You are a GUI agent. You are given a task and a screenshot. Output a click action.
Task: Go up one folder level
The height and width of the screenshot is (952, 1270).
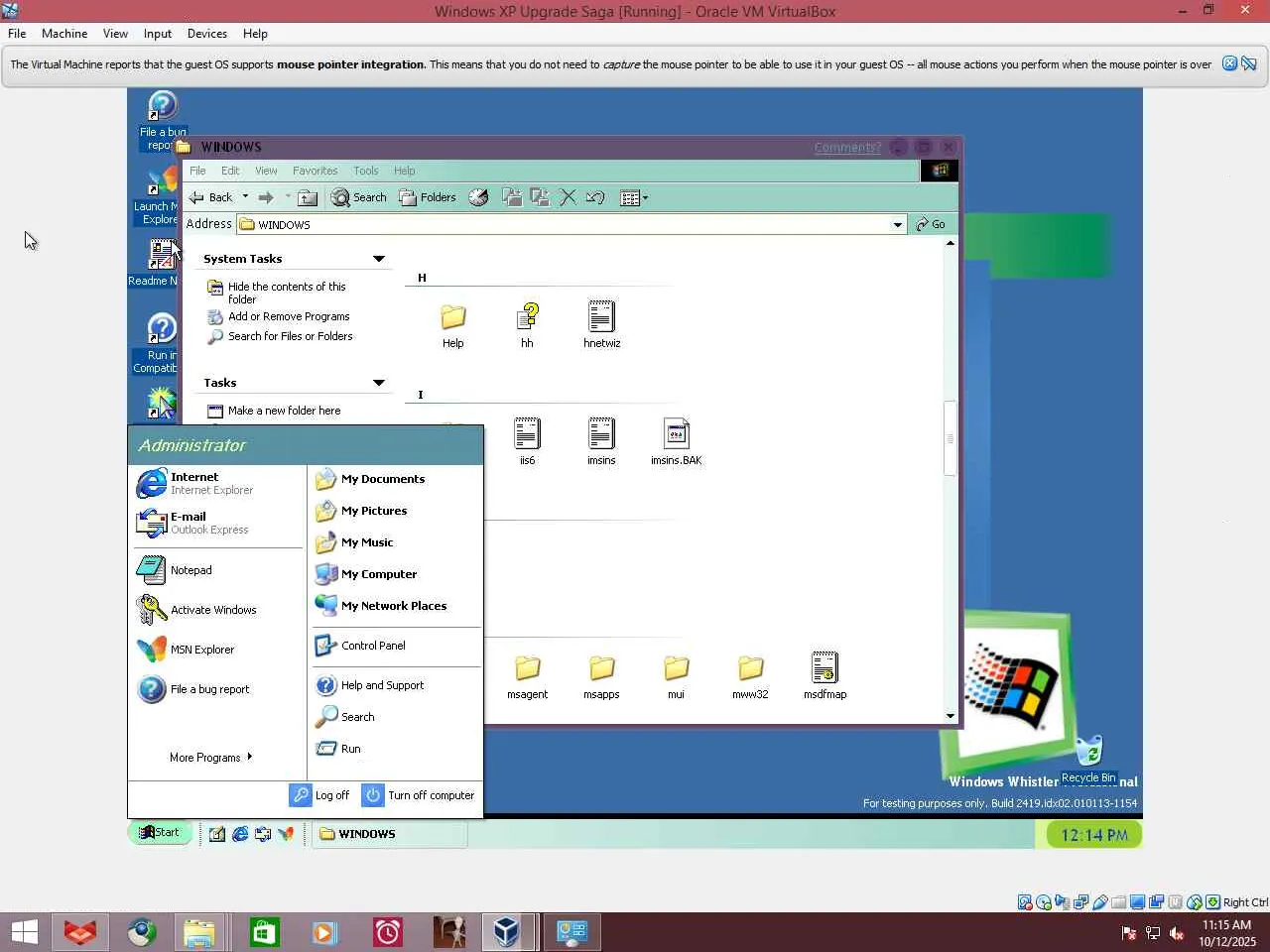click(308, 197)
